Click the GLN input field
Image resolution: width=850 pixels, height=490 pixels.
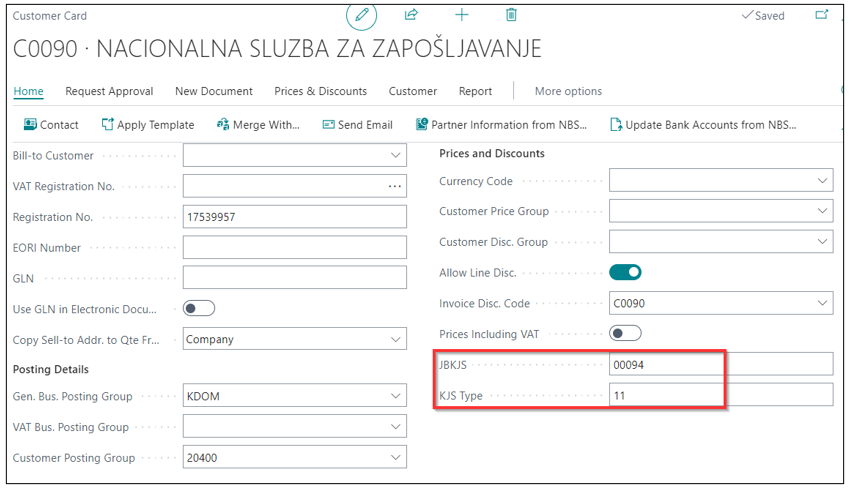(294, 278)
